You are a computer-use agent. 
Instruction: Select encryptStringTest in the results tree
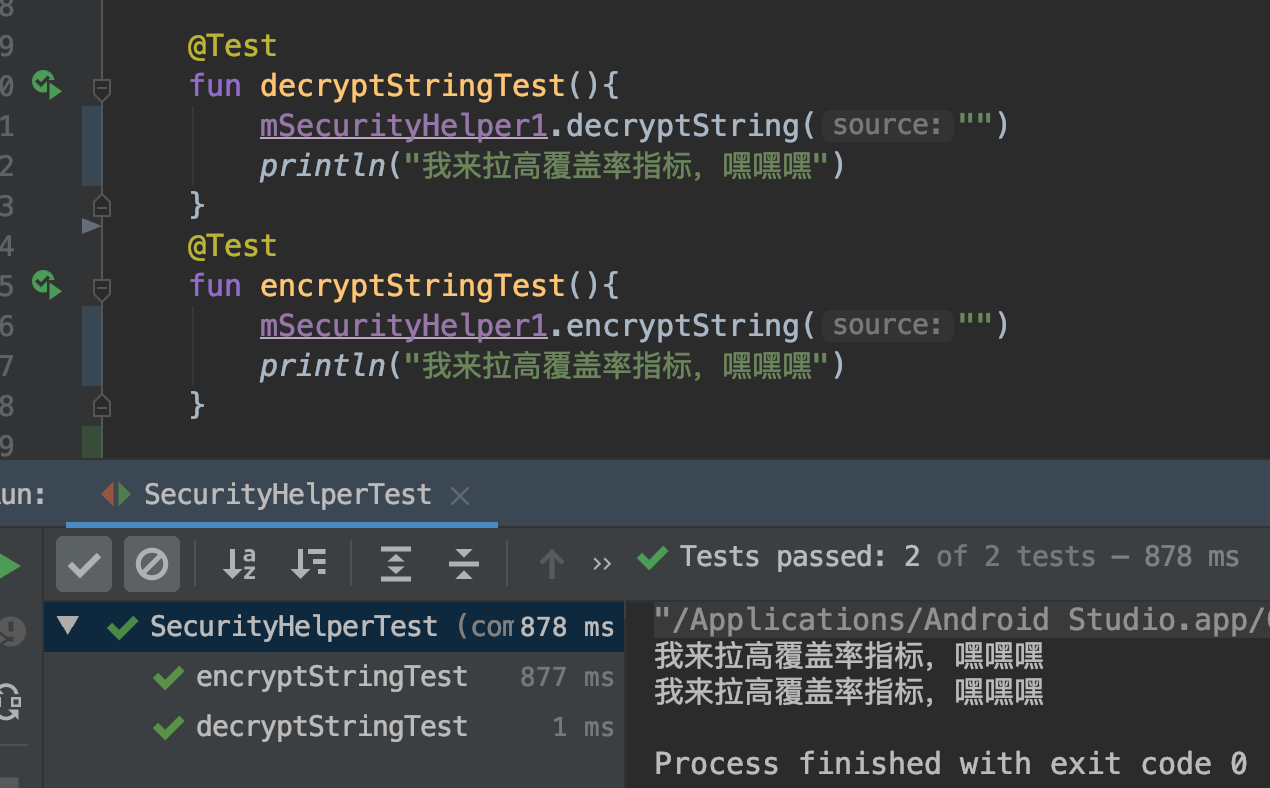click(x=331, y=677)
